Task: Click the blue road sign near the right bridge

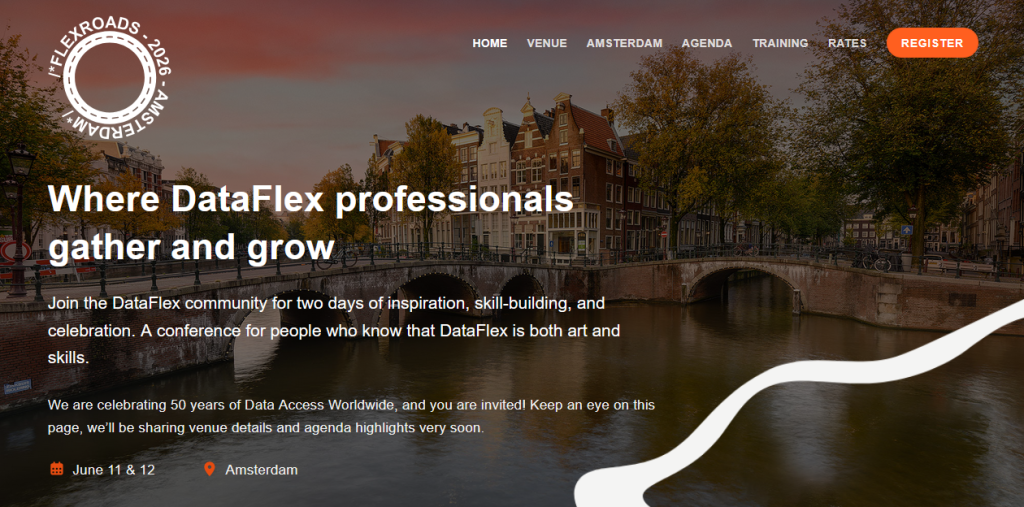Action: click(906, 230)
